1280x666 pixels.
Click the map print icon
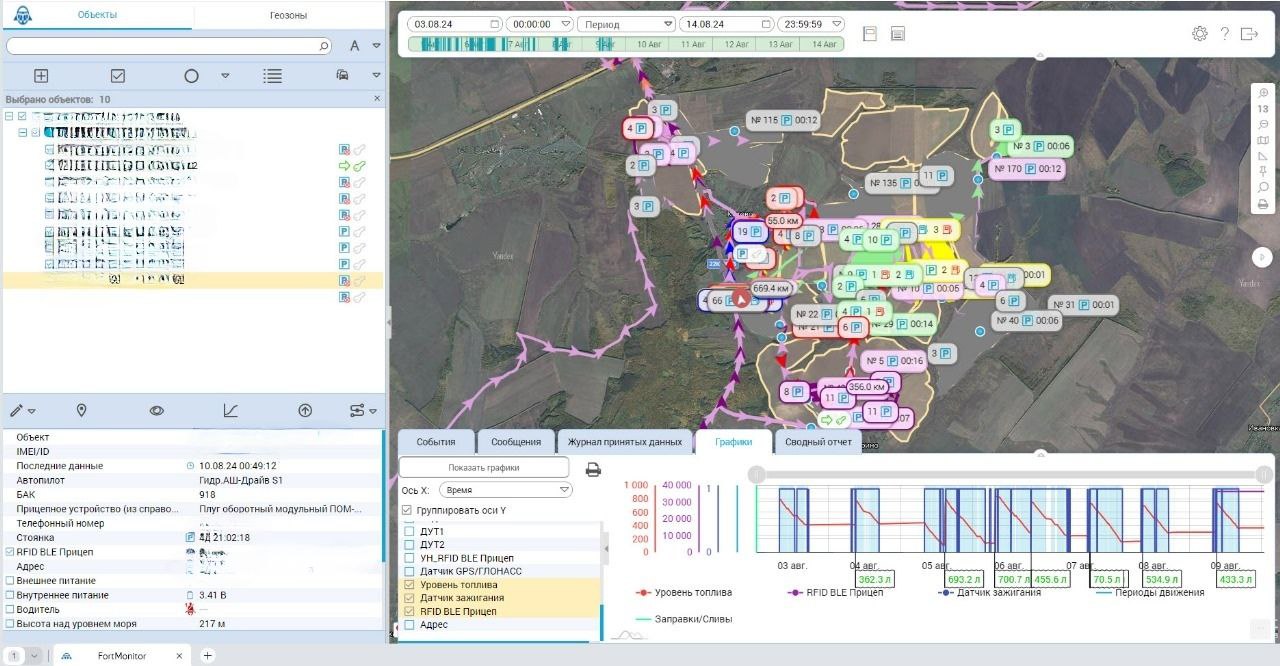[x=1263, y=204]
